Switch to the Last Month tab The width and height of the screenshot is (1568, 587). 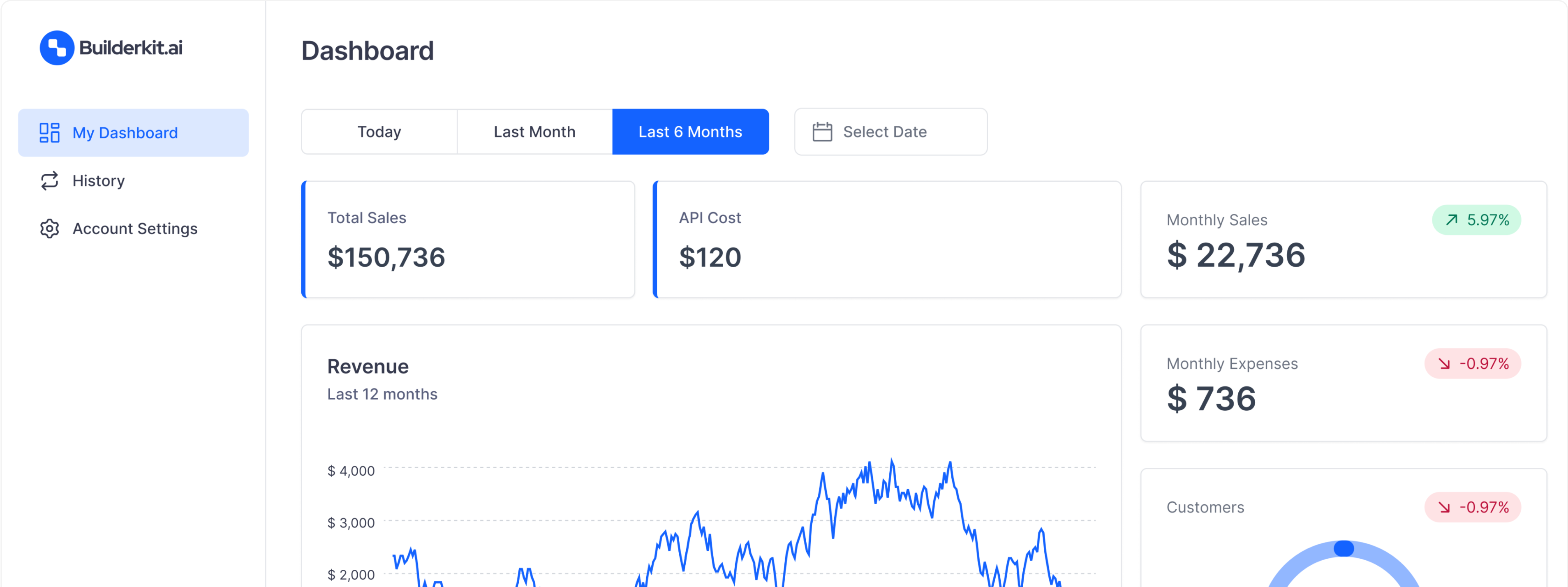click(x=534, y=132)
